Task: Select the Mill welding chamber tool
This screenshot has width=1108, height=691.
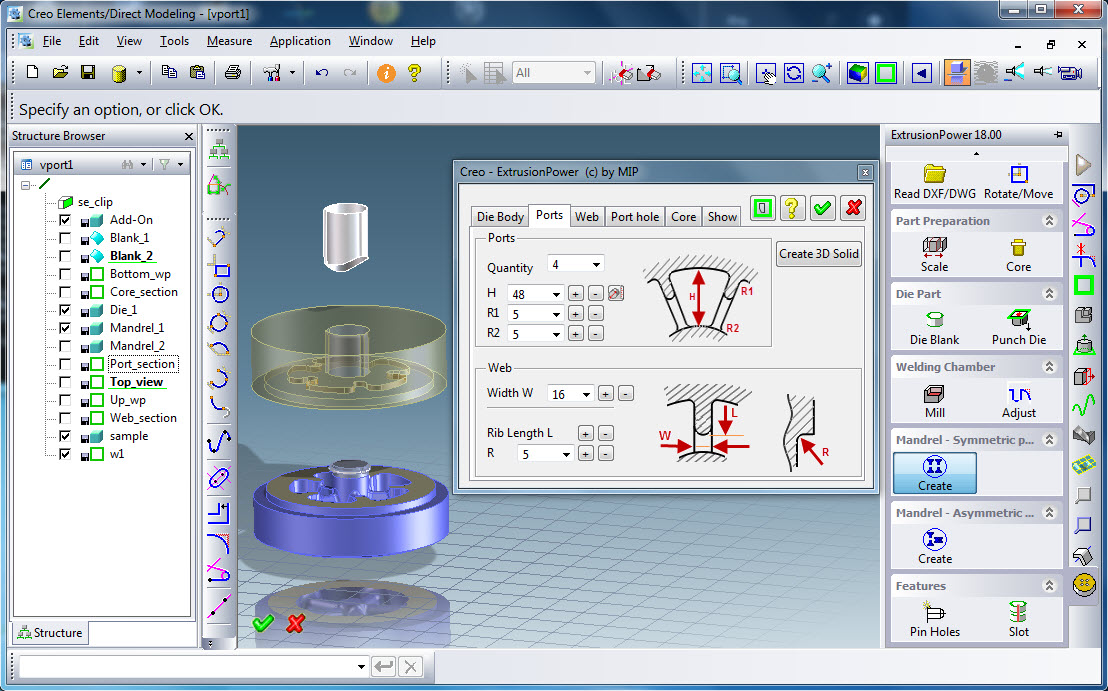Action: pyautogui.click(x=934, y=394)
